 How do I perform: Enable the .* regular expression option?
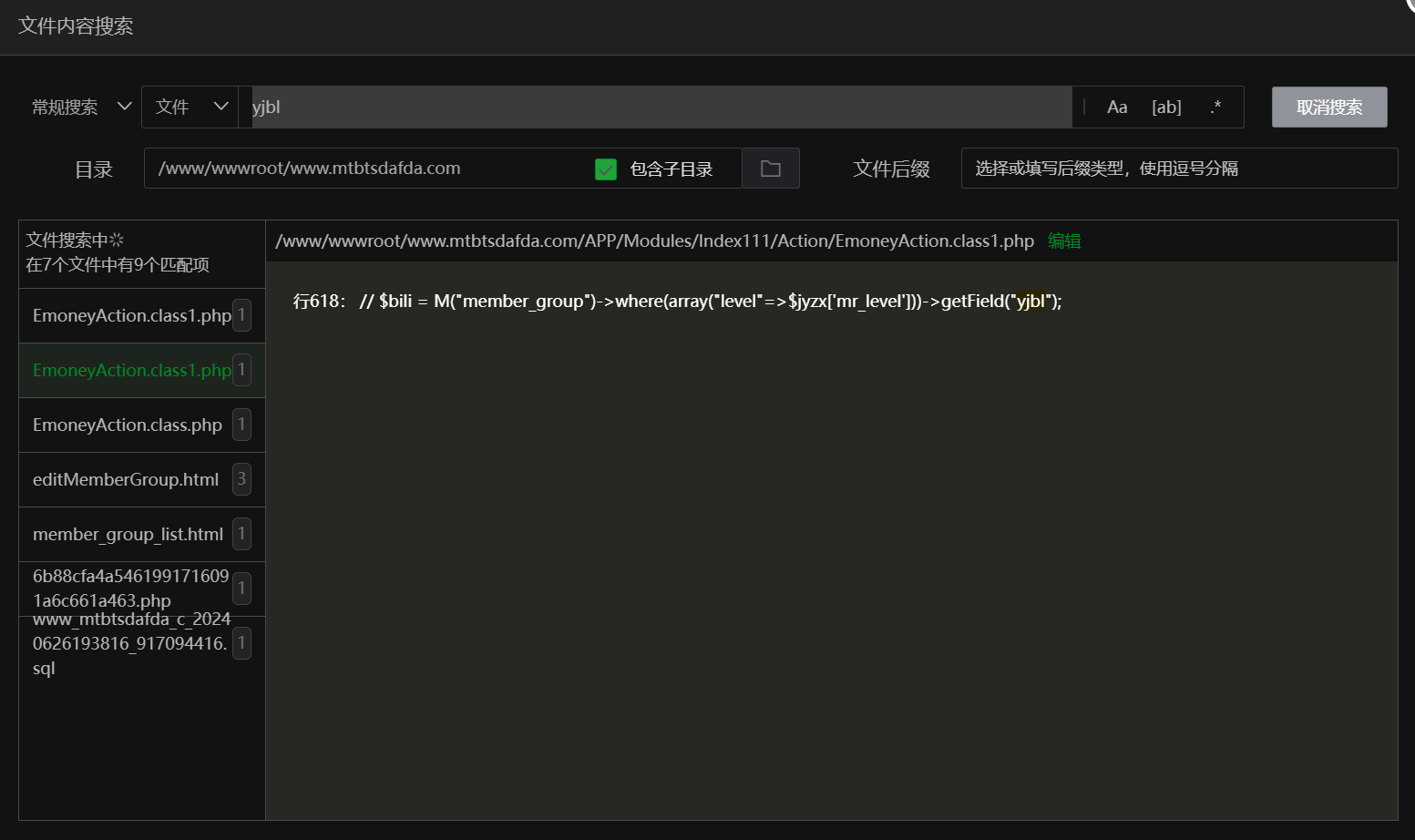point(1215,108)
